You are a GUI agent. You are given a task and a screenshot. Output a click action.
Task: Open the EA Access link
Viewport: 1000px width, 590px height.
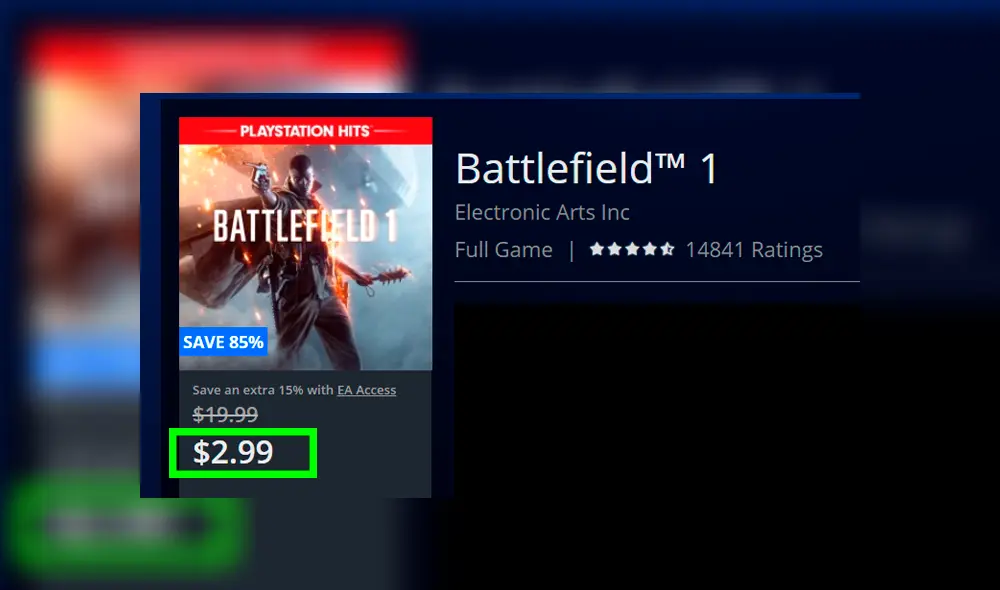[366, 390]
